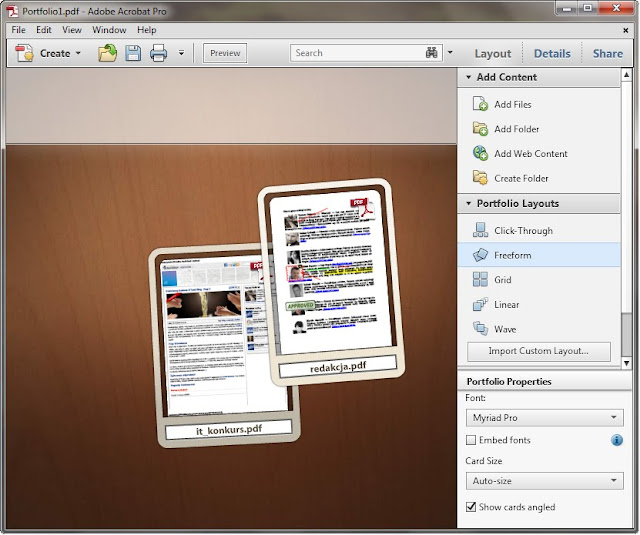
Task: Open the Window menu
Action: [x=109, y=30]
